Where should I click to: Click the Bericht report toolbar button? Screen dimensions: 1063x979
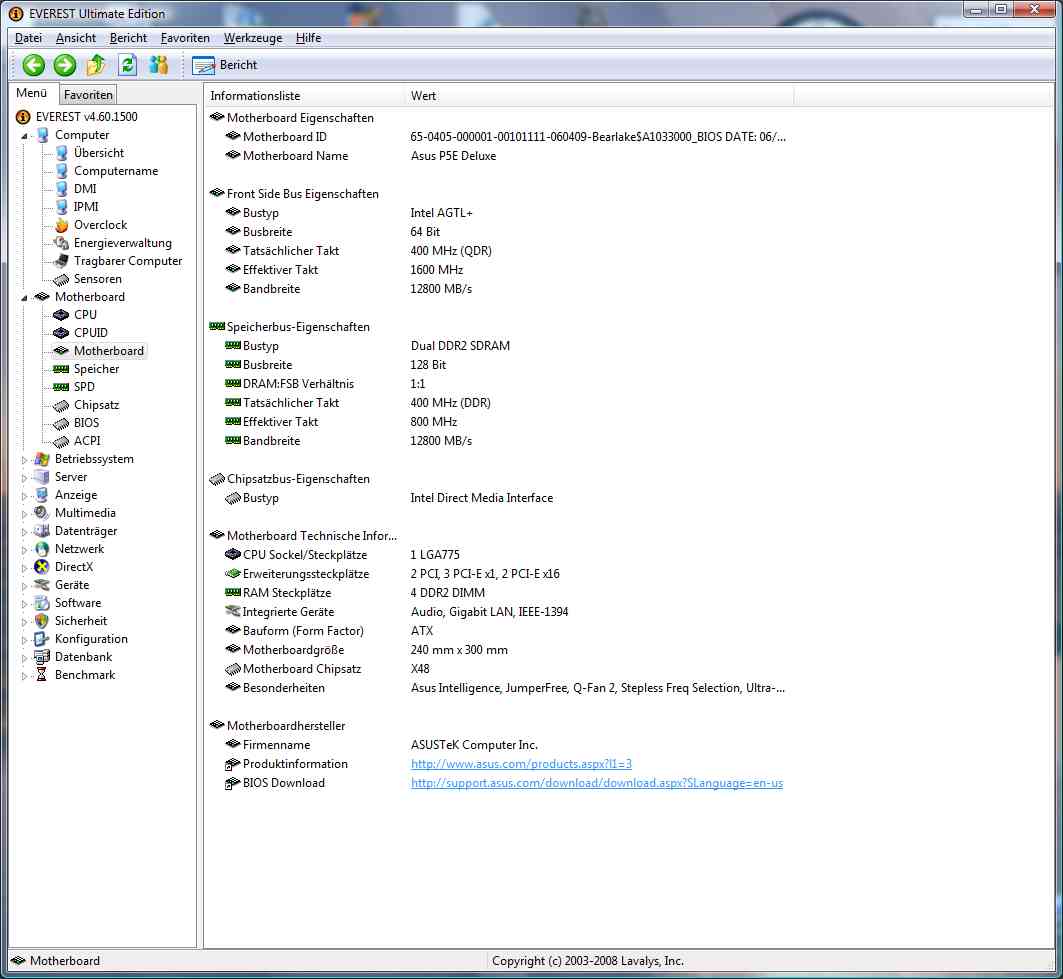(x=224, y=65)
